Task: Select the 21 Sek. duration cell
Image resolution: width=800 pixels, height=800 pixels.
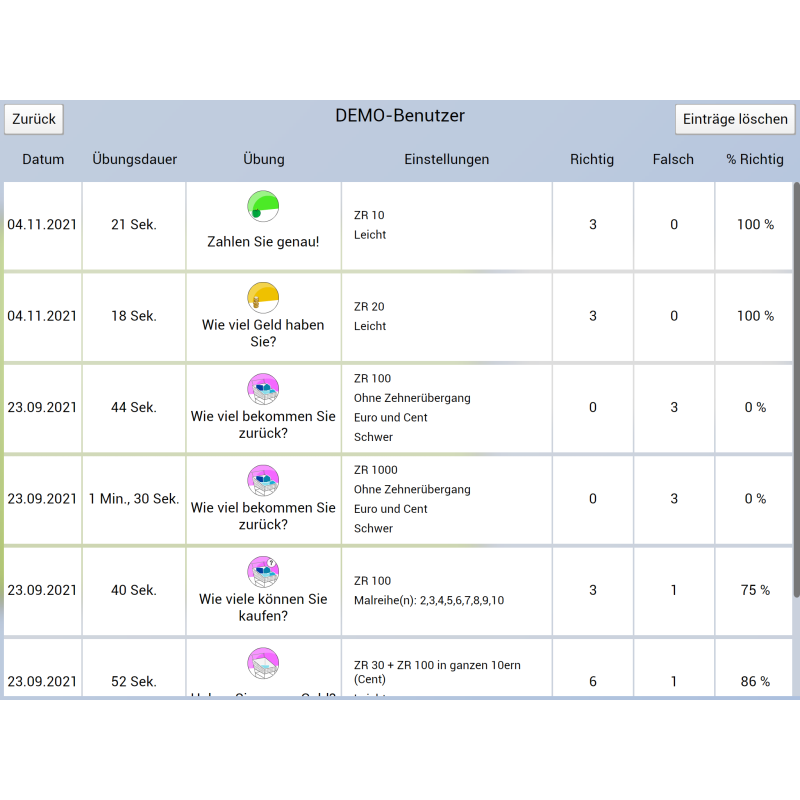Action: pyautogui.click(x=134, y=225)
